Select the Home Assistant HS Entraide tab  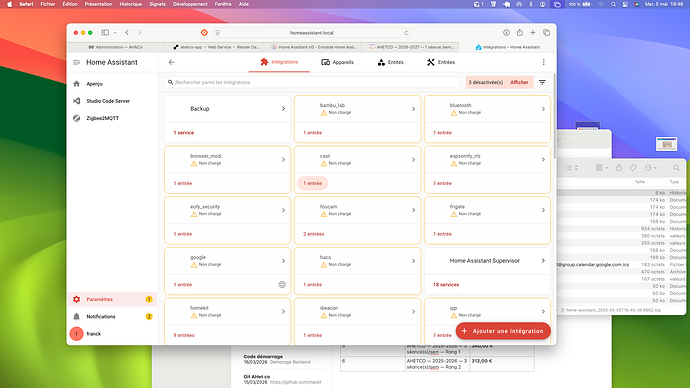coord(314,47)
